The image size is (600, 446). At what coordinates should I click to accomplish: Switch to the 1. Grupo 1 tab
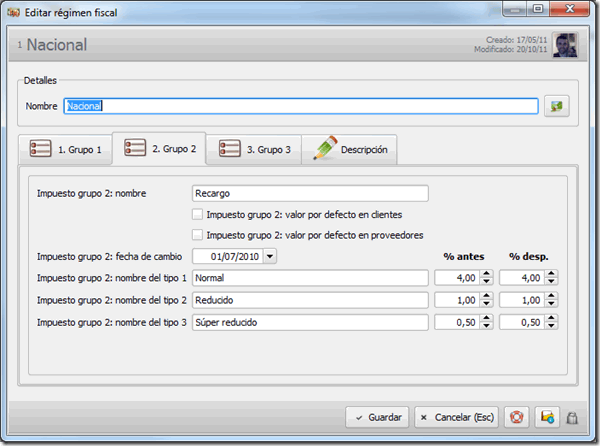[65, 149]
